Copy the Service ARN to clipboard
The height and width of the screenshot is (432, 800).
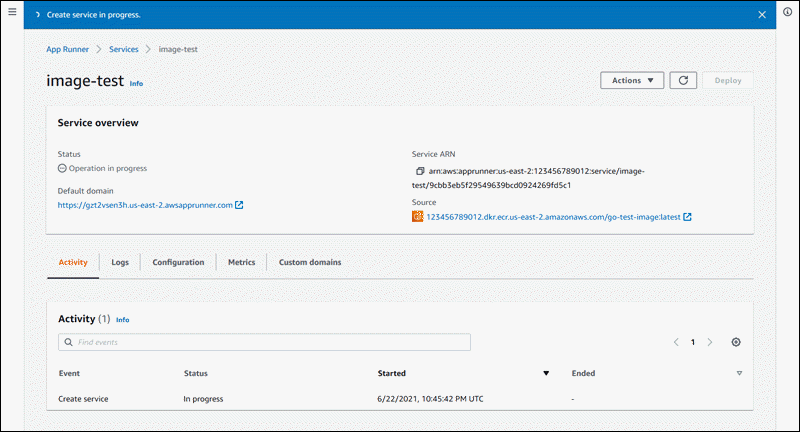(419, 172)
